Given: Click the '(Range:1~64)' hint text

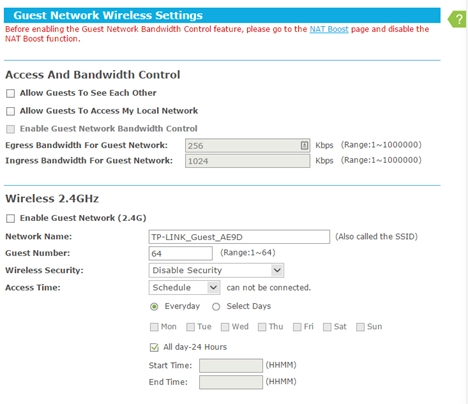Looking at the screenshot, I should click(248, 253).
